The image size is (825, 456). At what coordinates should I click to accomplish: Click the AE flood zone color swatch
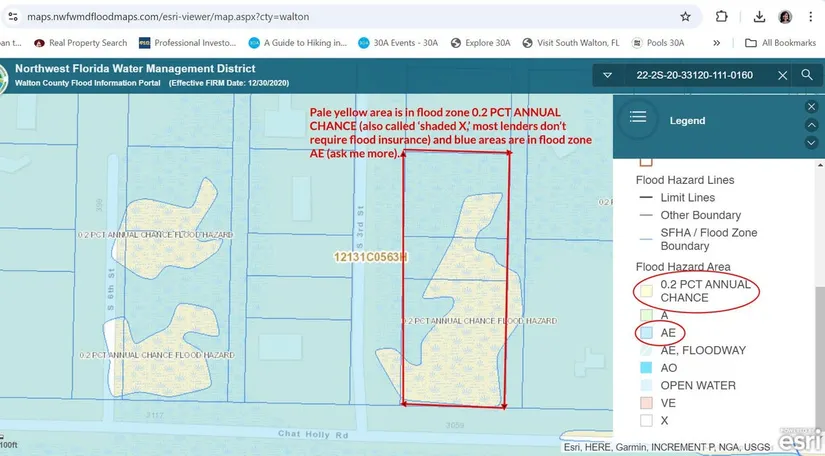[646, 332]
